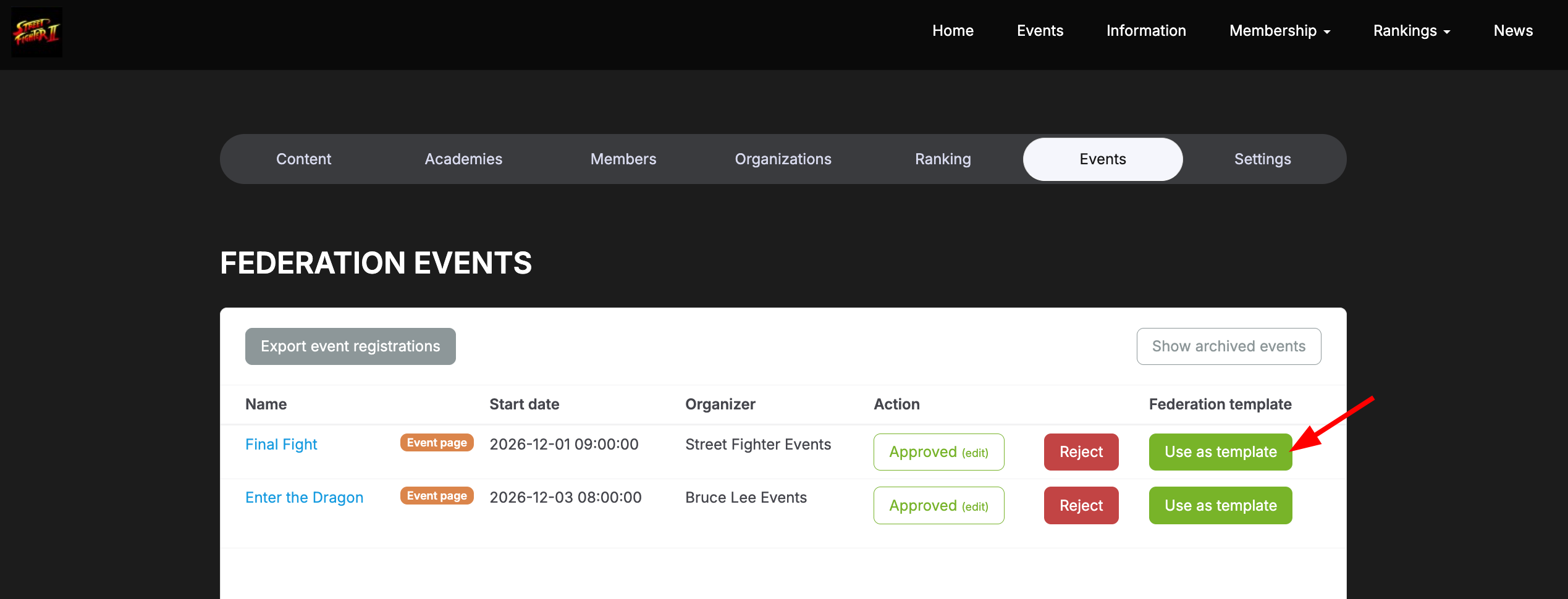Edit Approved status for Final Fight

(938, 452)
